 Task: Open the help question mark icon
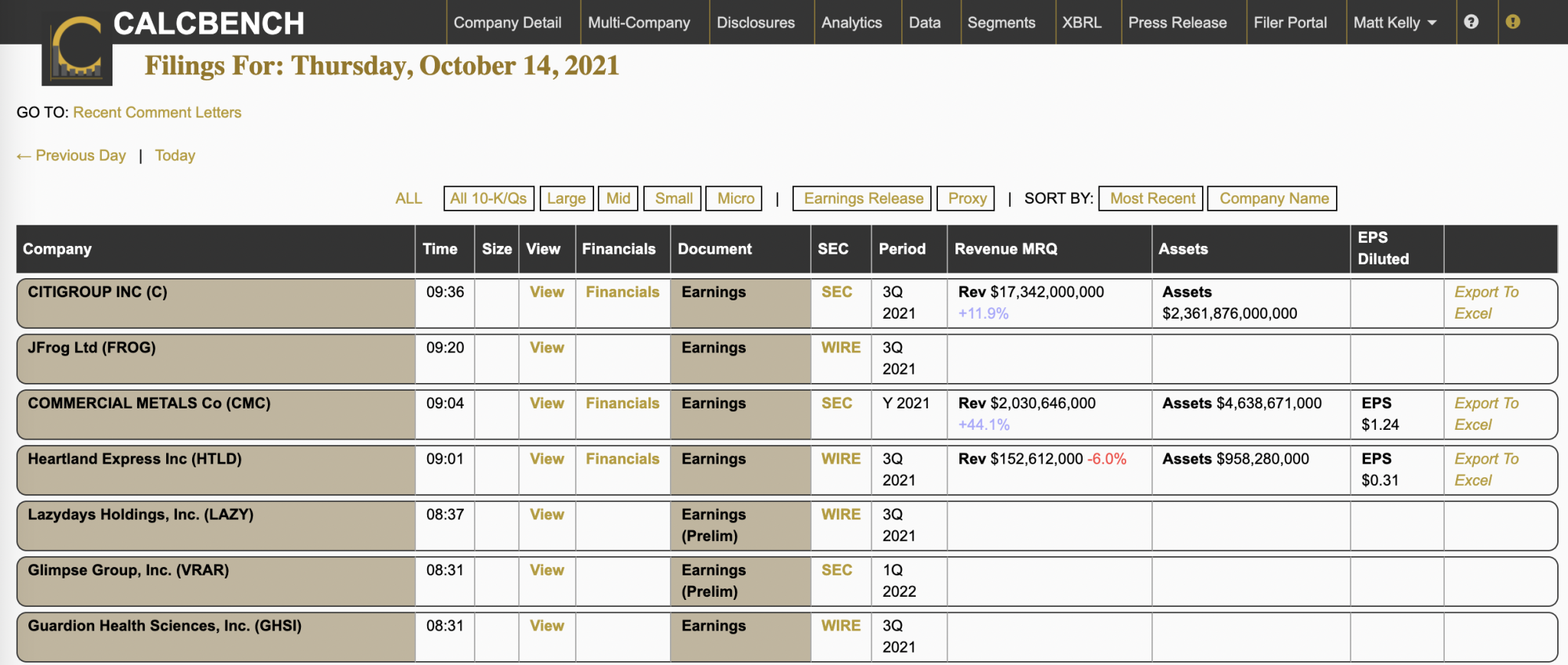[1471, 22]
